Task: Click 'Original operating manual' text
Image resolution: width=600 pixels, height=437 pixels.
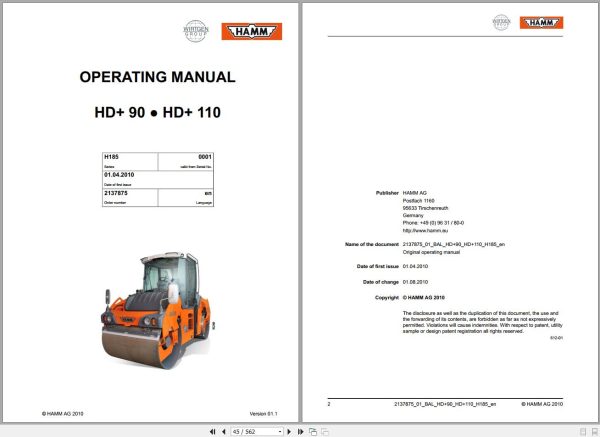Action: coord(431,252)
